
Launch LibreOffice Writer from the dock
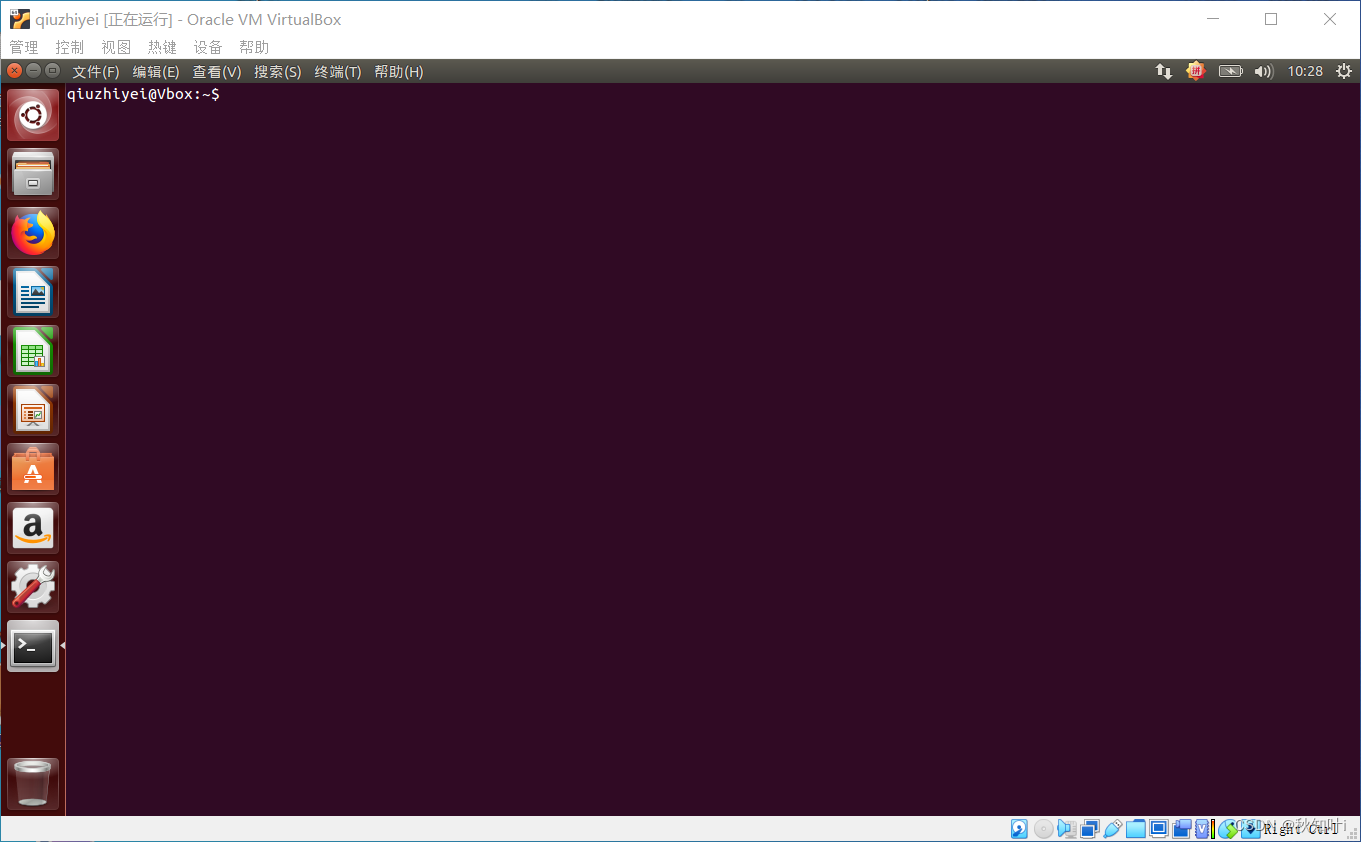pyautogui.click(x=32, y=291)
